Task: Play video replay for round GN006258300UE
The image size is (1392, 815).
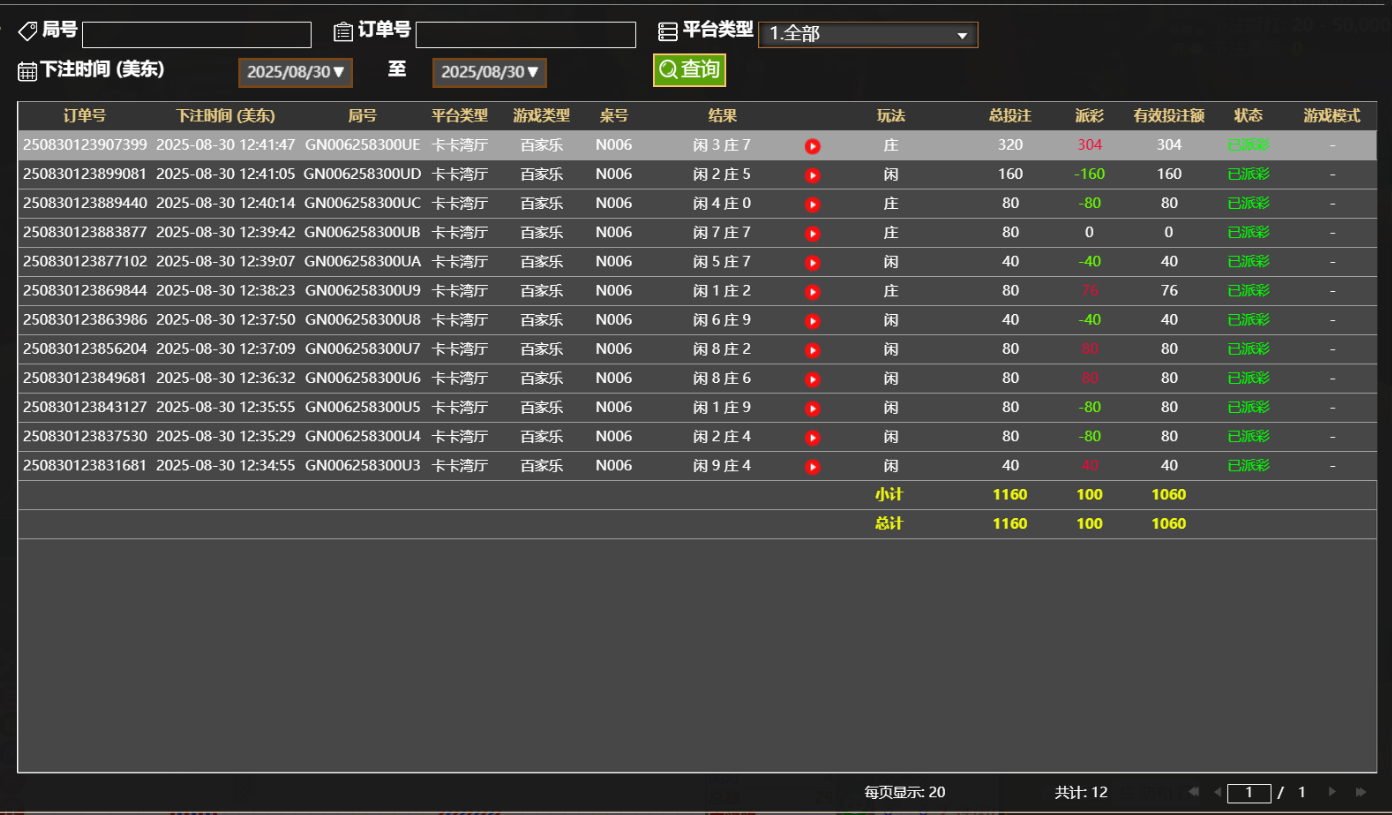Action: tap(812, 146)
